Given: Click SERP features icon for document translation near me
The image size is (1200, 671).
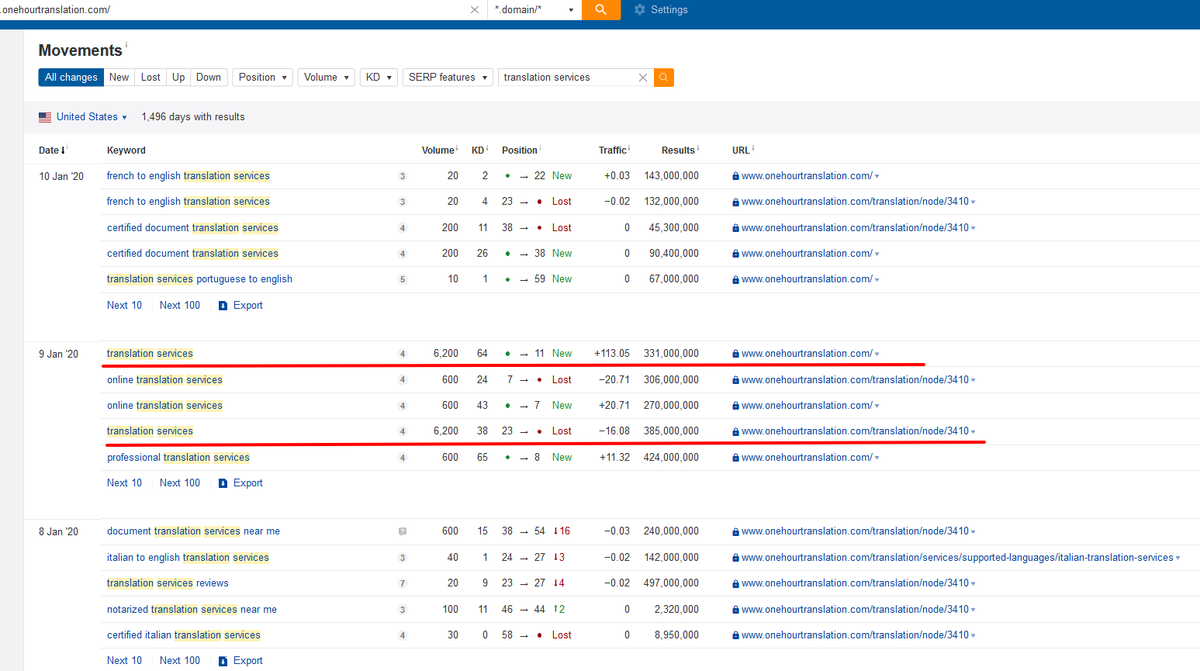Looking at the screenshot, I should tap(402, 531).
